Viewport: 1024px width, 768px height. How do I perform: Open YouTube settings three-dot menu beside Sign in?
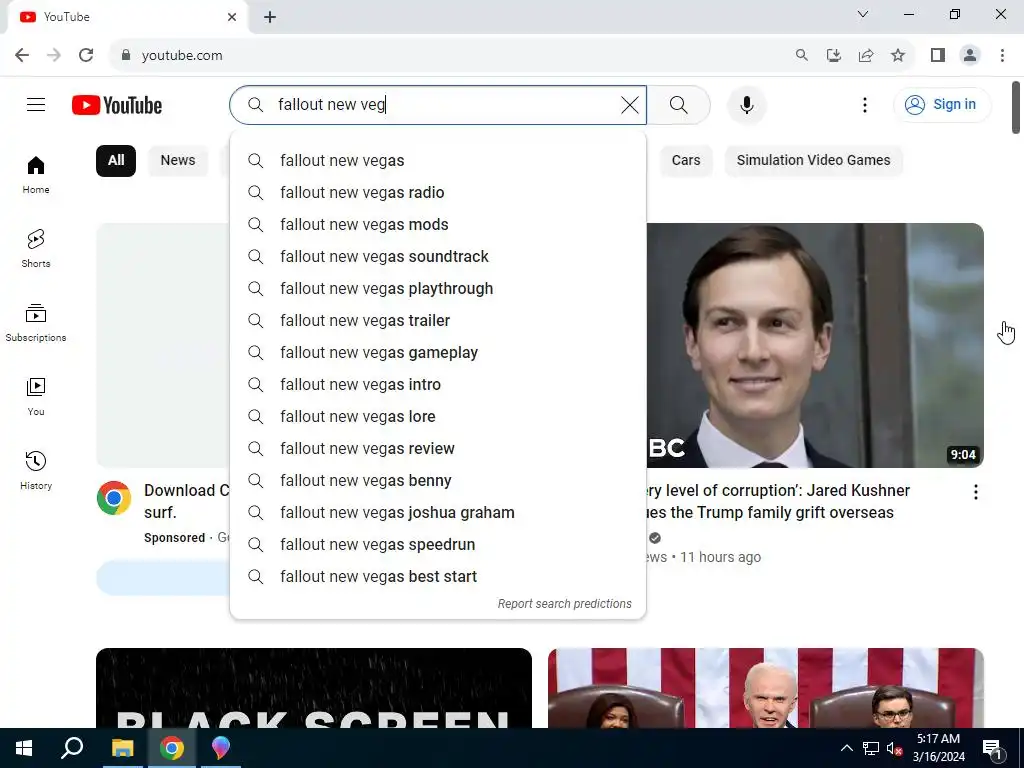865,104
